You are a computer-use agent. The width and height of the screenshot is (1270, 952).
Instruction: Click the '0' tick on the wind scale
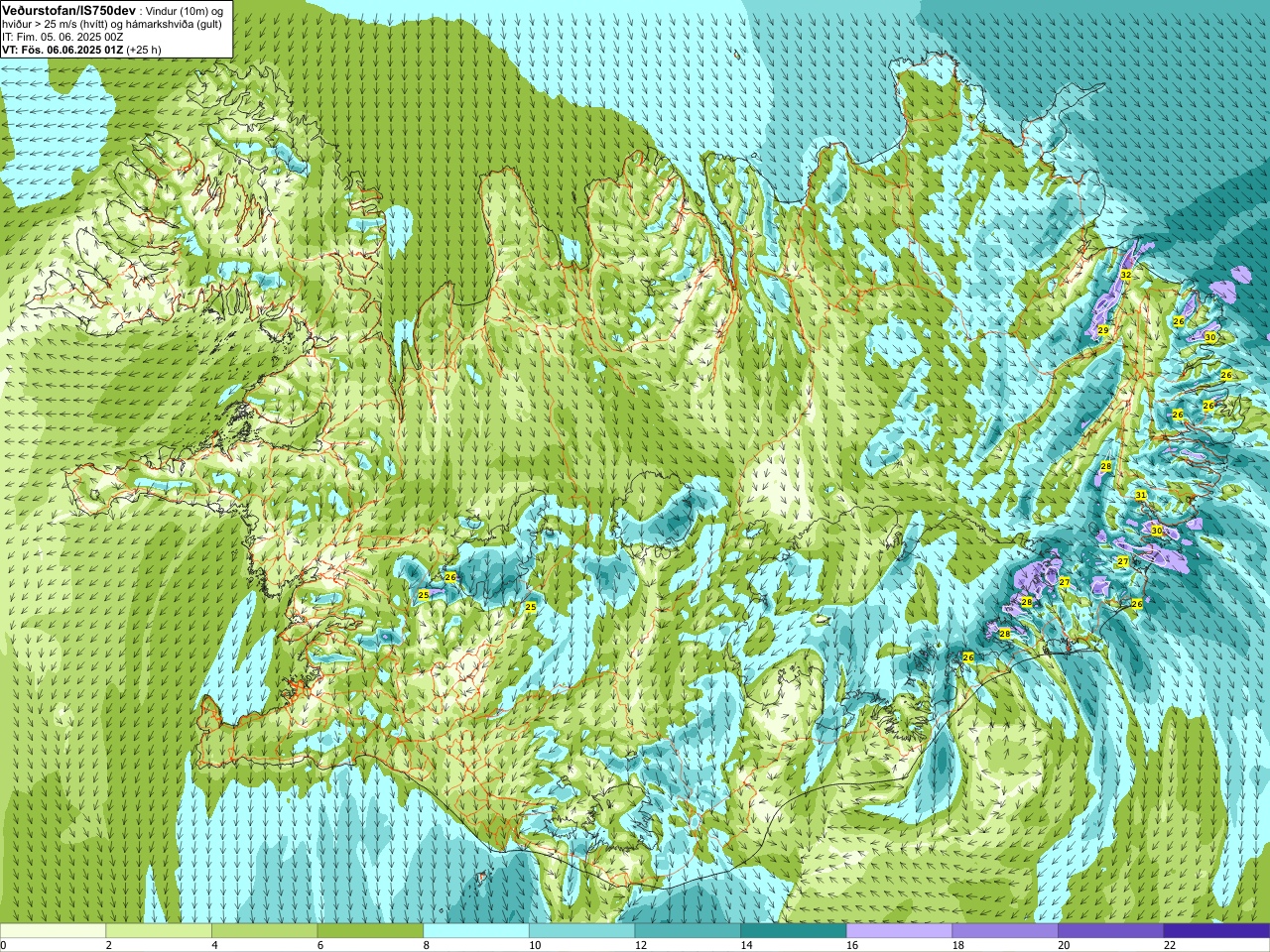[x=3, y=946]
